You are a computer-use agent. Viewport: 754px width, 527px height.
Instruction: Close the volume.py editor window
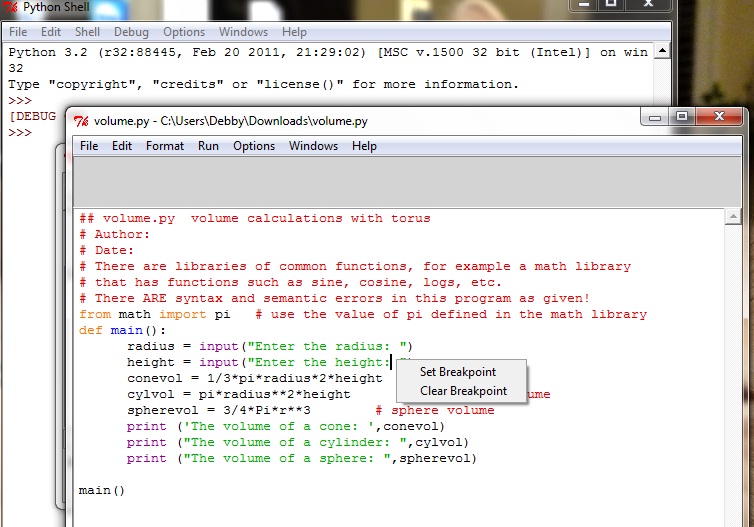pos(719,117)
